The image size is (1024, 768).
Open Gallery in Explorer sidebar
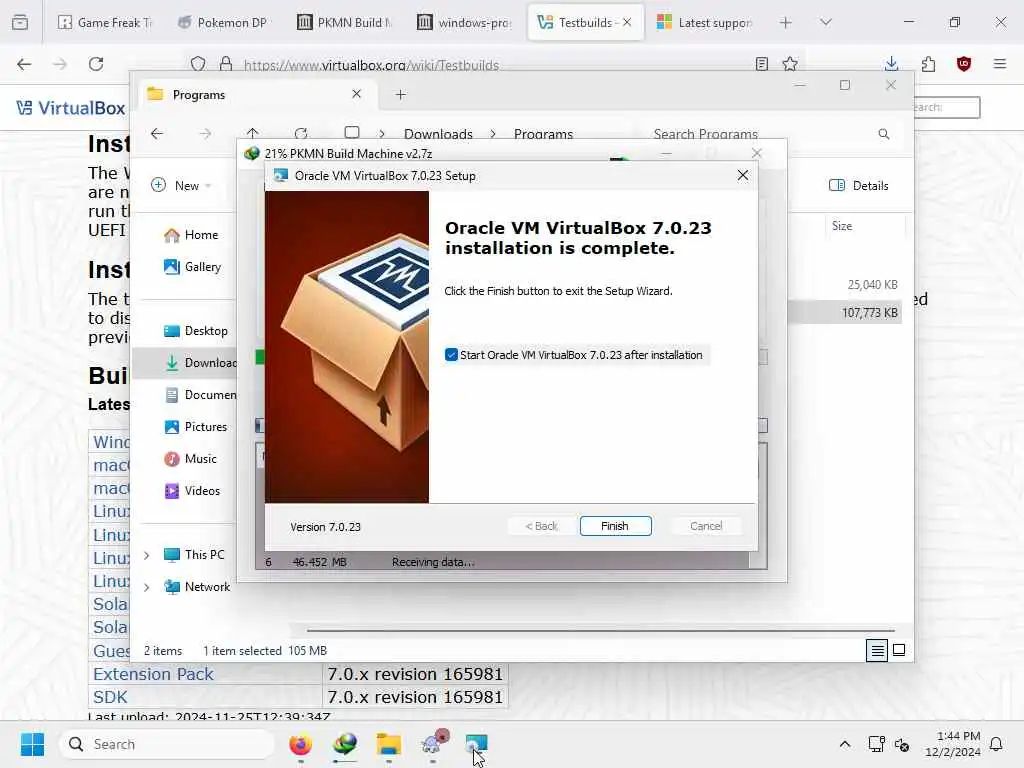192,266
